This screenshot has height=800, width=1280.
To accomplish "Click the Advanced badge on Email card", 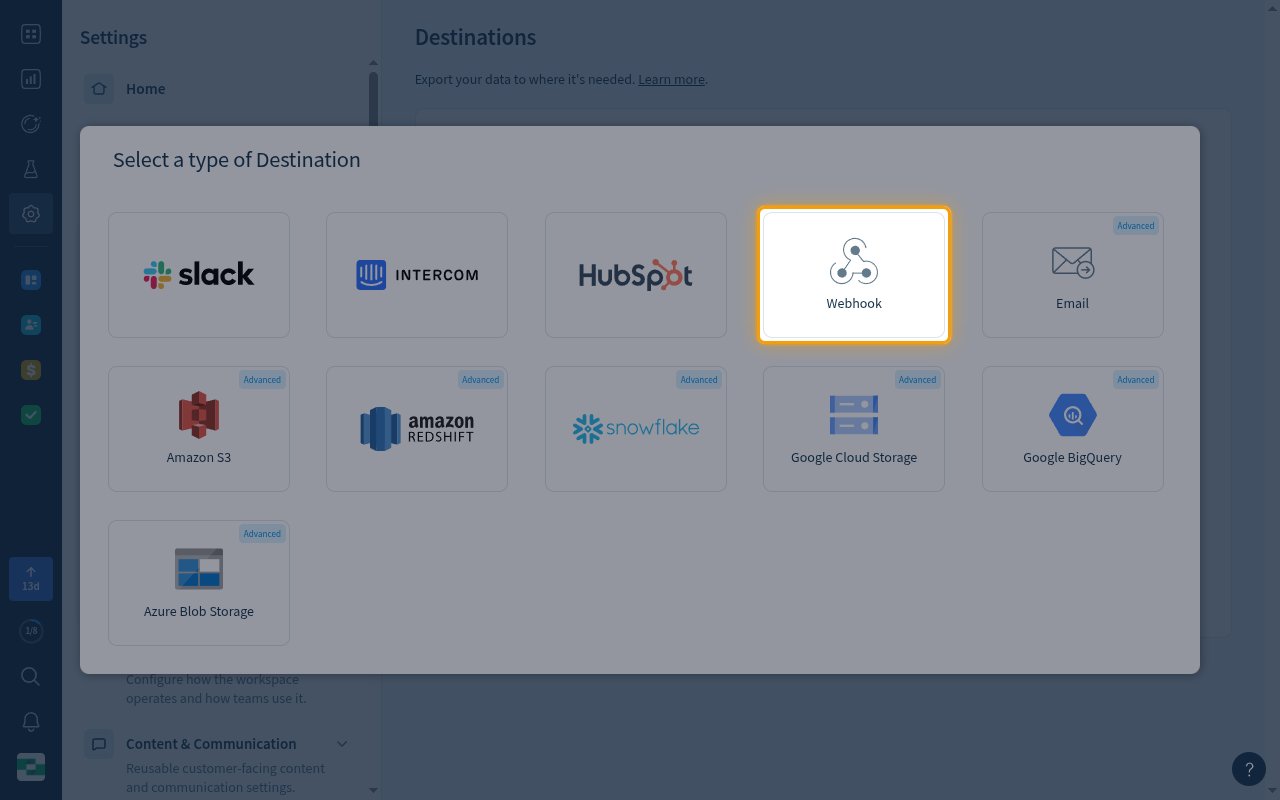I will tap(1136, 226).
